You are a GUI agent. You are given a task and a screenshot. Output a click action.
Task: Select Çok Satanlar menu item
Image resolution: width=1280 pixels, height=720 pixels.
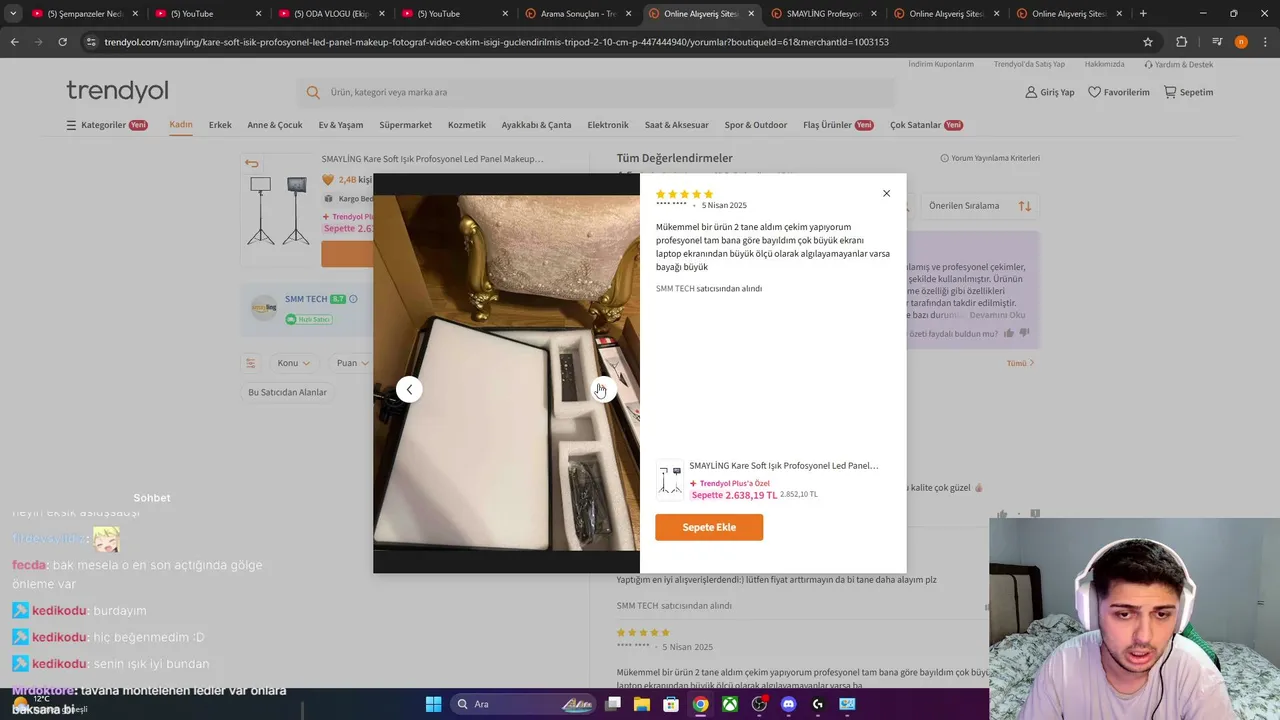(x=926, y=125)
